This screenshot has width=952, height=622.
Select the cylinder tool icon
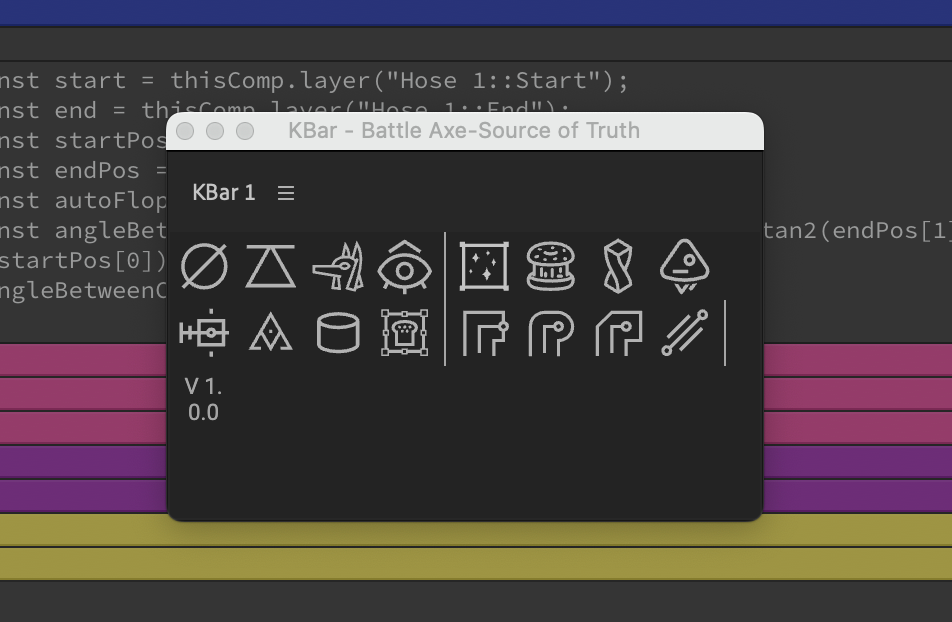click(x=338, y=333)
